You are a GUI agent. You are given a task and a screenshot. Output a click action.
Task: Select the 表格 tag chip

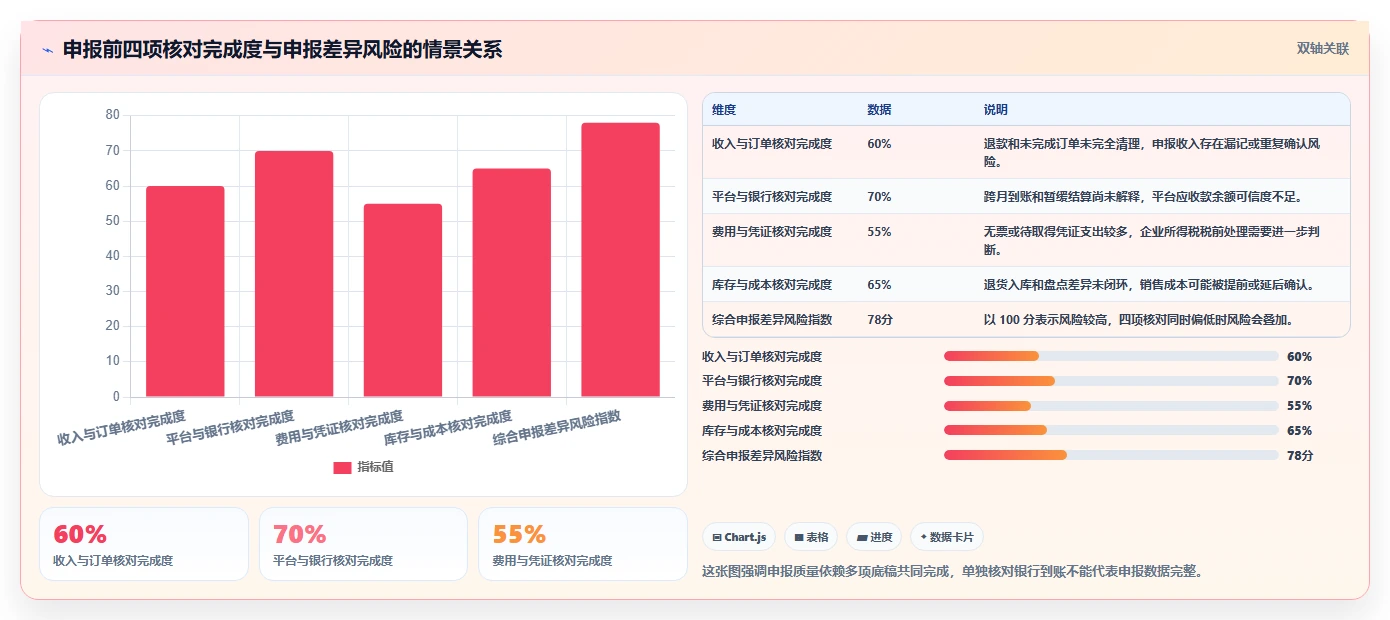811,537
